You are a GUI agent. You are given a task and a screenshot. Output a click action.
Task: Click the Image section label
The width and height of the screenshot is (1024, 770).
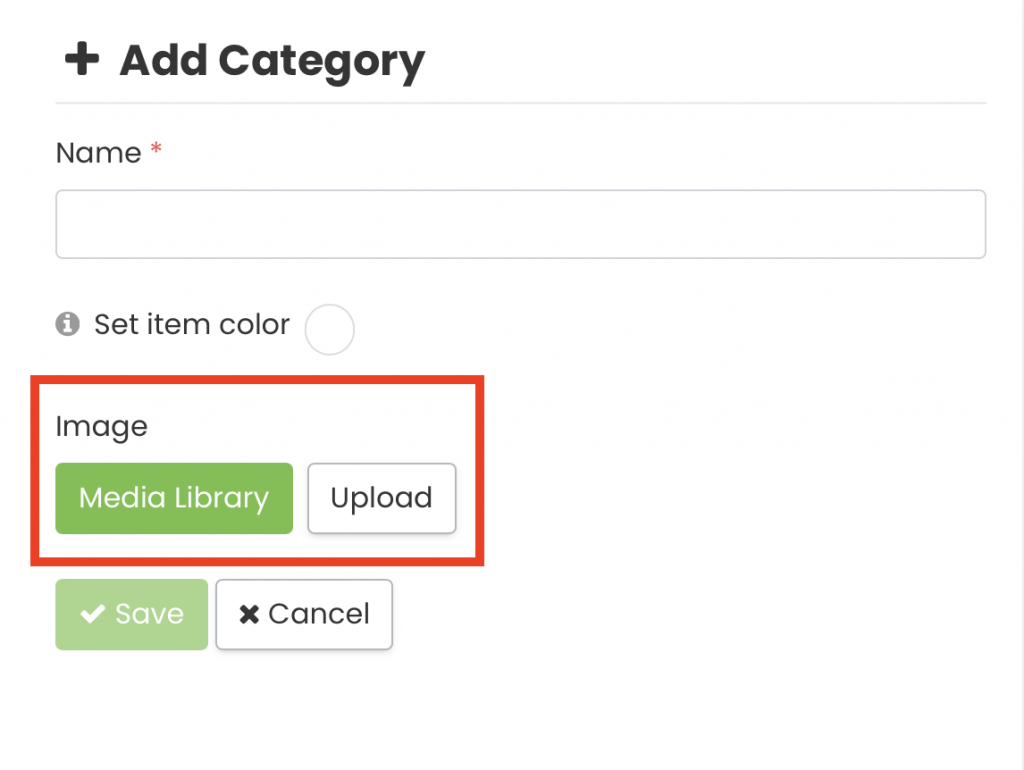(x=102, y=427)
